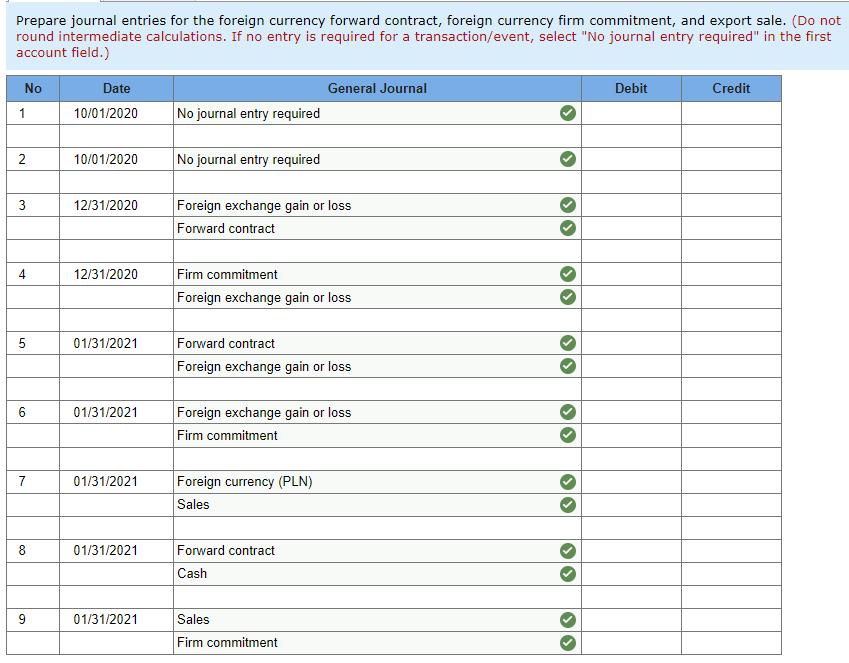The image size is (849, 663).
Task: Click entry number 5 cell
Action: coord(33,343)
